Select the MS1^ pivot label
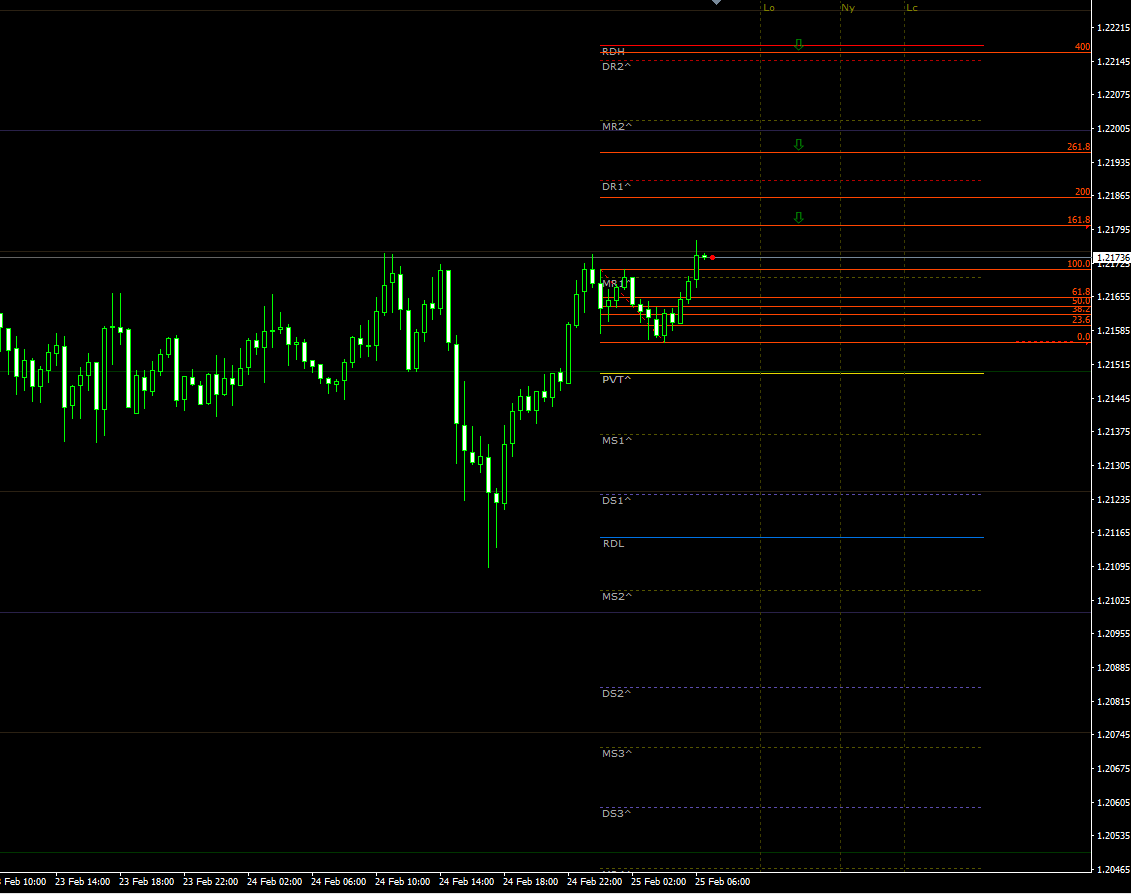Screen dimensions: 1131x894 [617, 440]
